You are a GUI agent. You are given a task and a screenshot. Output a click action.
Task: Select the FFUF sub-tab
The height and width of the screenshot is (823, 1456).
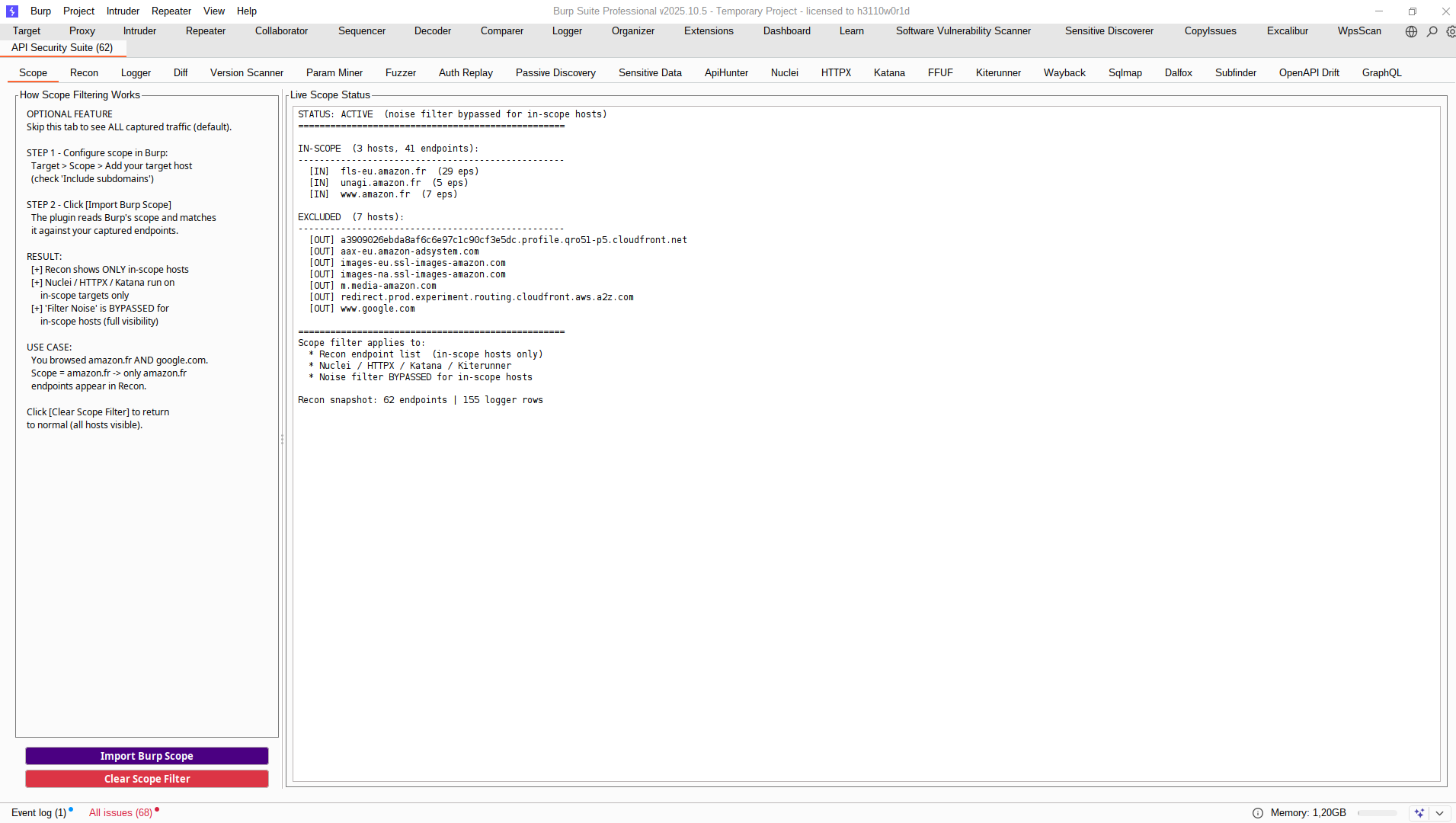pyautogui.click(x=940, y=73)
